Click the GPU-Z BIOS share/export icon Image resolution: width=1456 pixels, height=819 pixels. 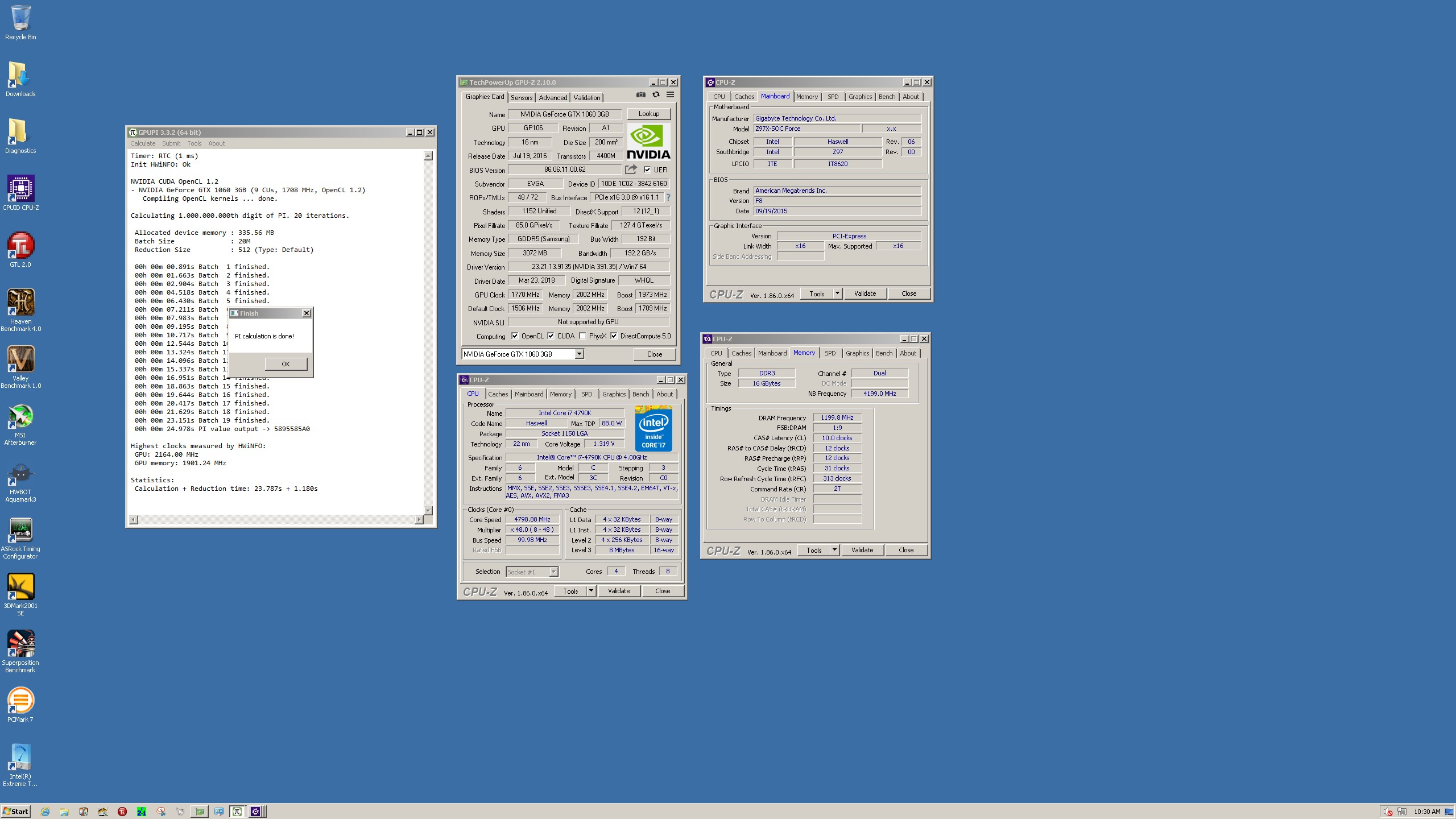point(631,169)
